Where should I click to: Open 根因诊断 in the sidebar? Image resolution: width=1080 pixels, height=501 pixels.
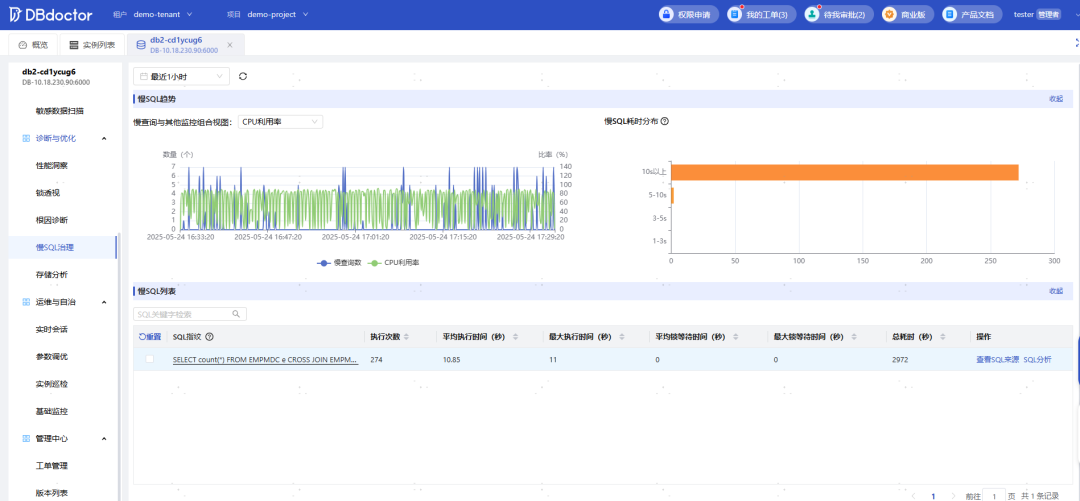52,220
